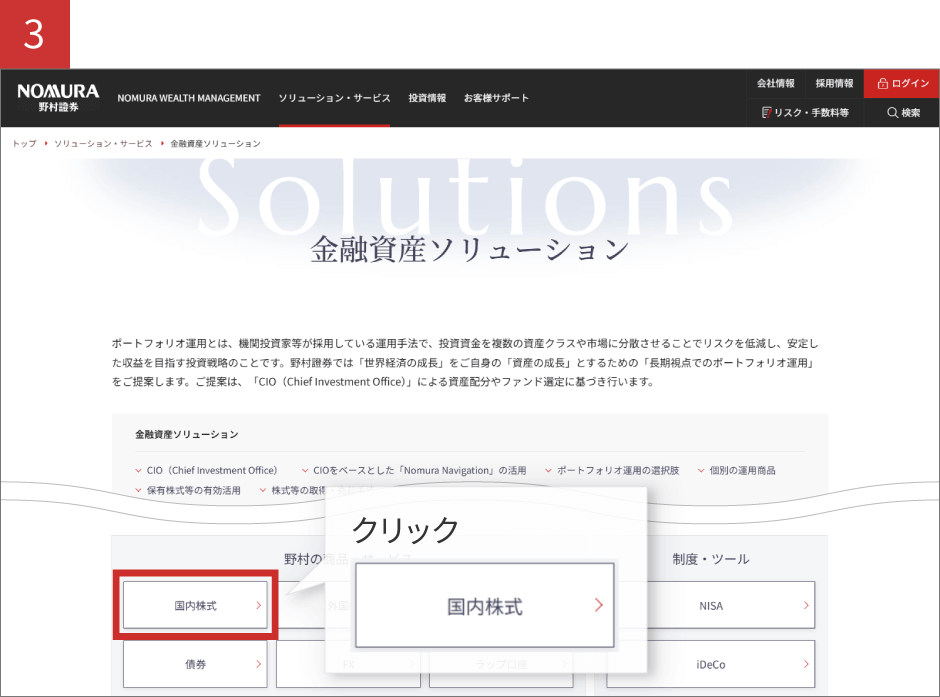
Task: Click the chevron on small 国内株式 button
Action: pos(258,605)
